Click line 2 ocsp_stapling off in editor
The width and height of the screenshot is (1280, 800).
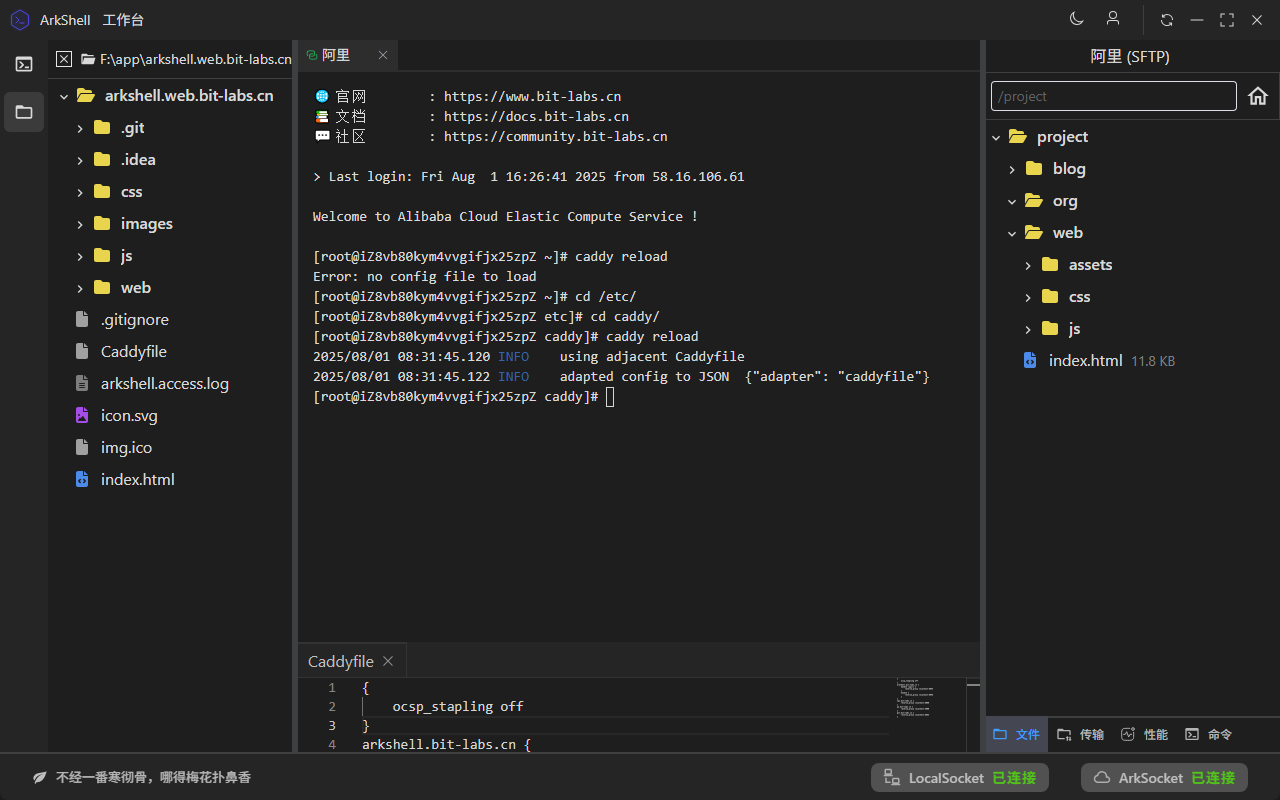tap(458, 706)
